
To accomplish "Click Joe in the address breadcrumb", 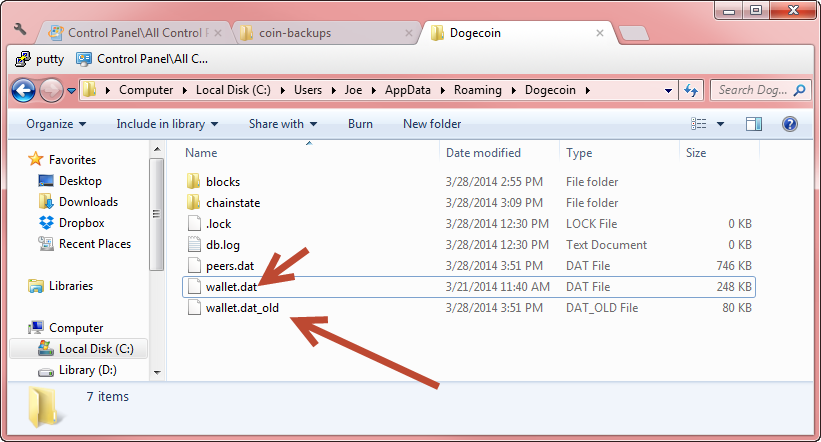I will pos(353,90).
